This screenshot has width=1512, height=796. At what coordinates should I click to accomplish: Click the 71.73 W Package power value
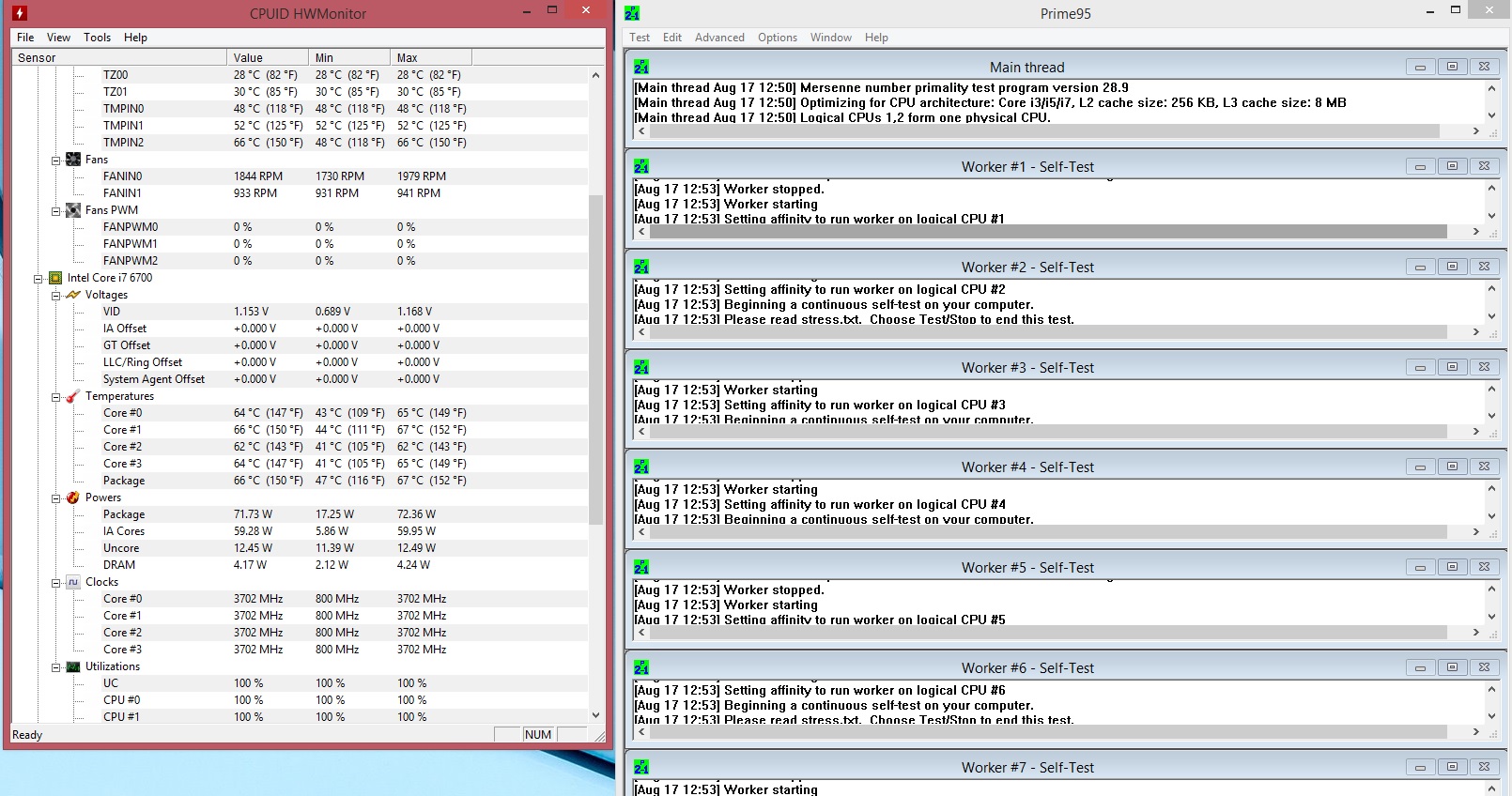253,514
